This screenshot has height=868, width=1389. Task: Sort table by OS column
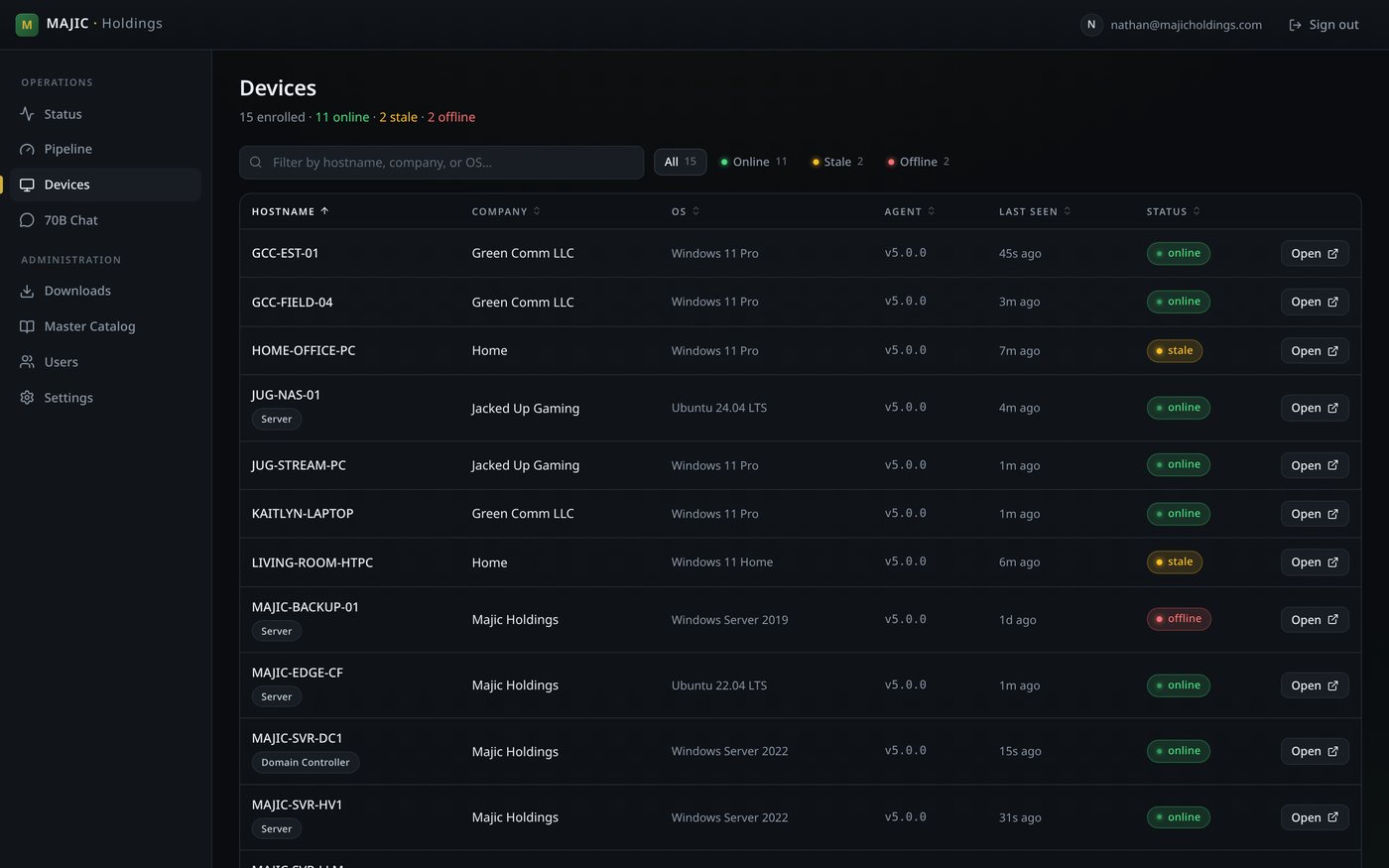click(686, 211)
